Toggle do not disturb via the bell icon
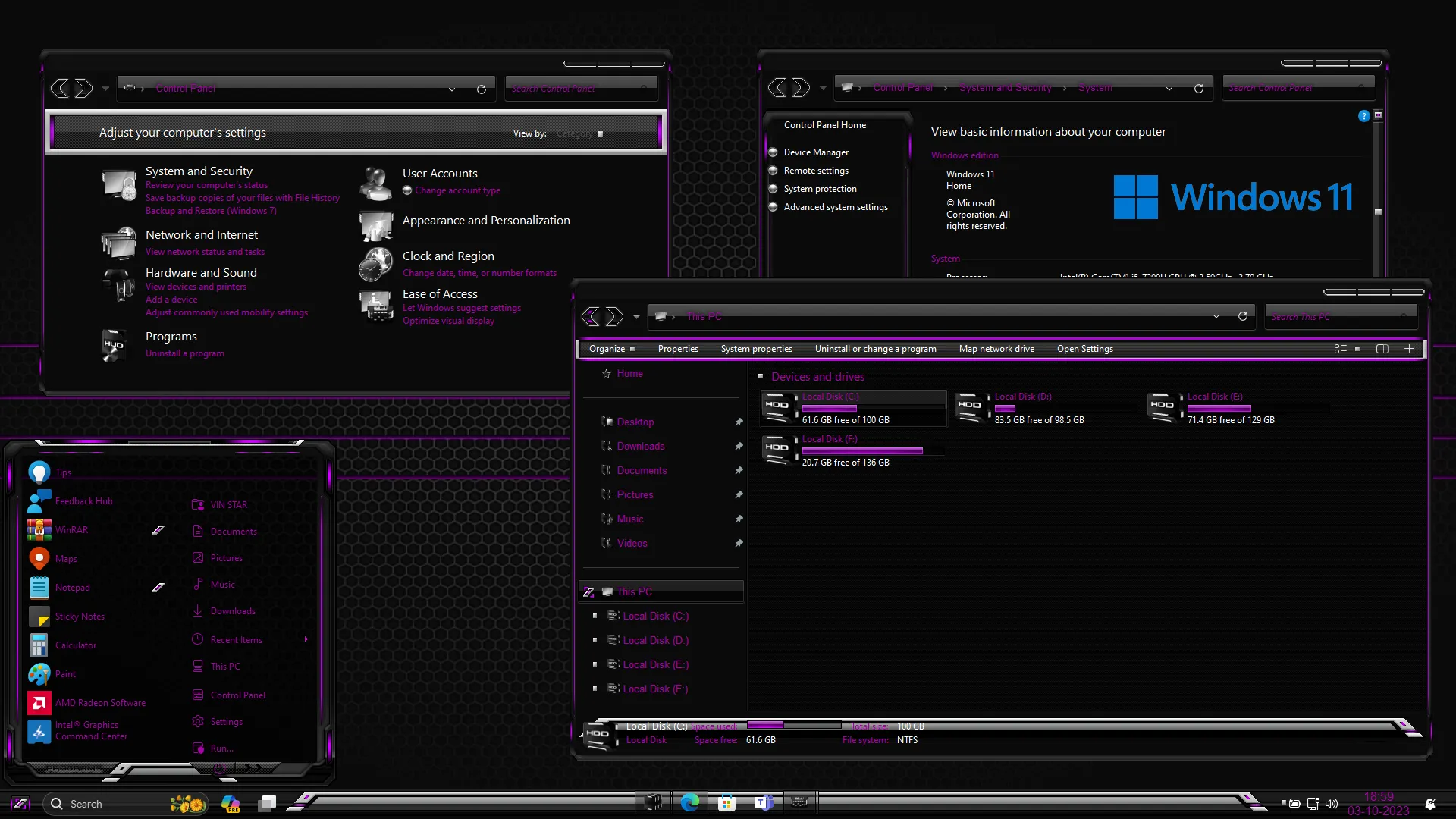 pos(1432,803)
